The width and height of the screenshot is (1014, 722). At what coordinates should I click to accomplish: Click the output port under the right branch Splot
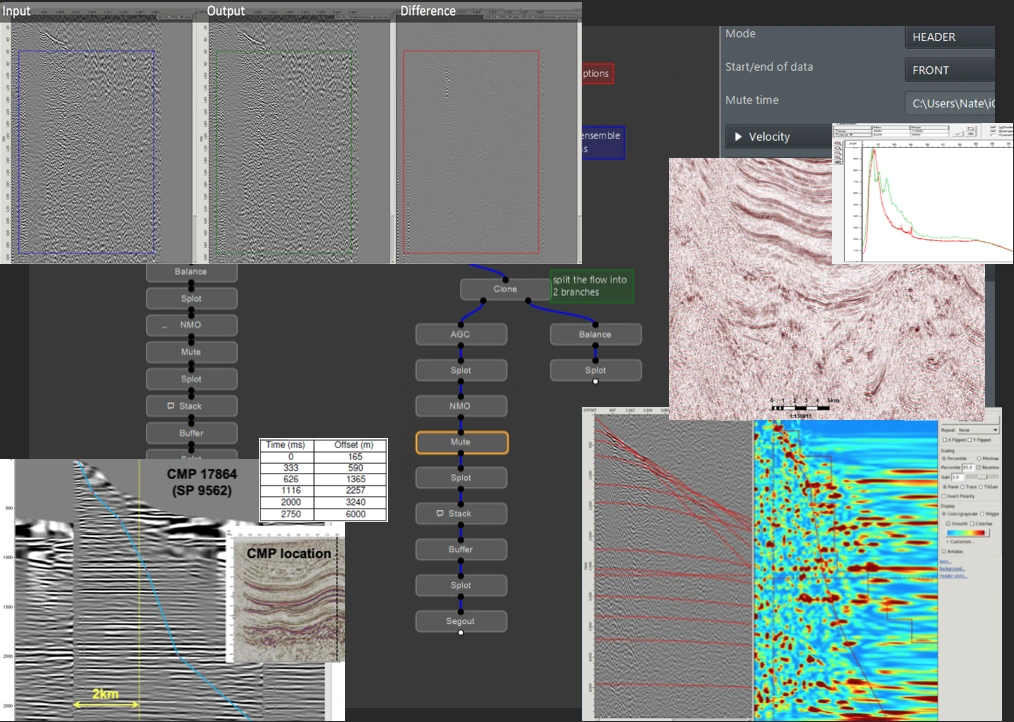pos(596,382)
